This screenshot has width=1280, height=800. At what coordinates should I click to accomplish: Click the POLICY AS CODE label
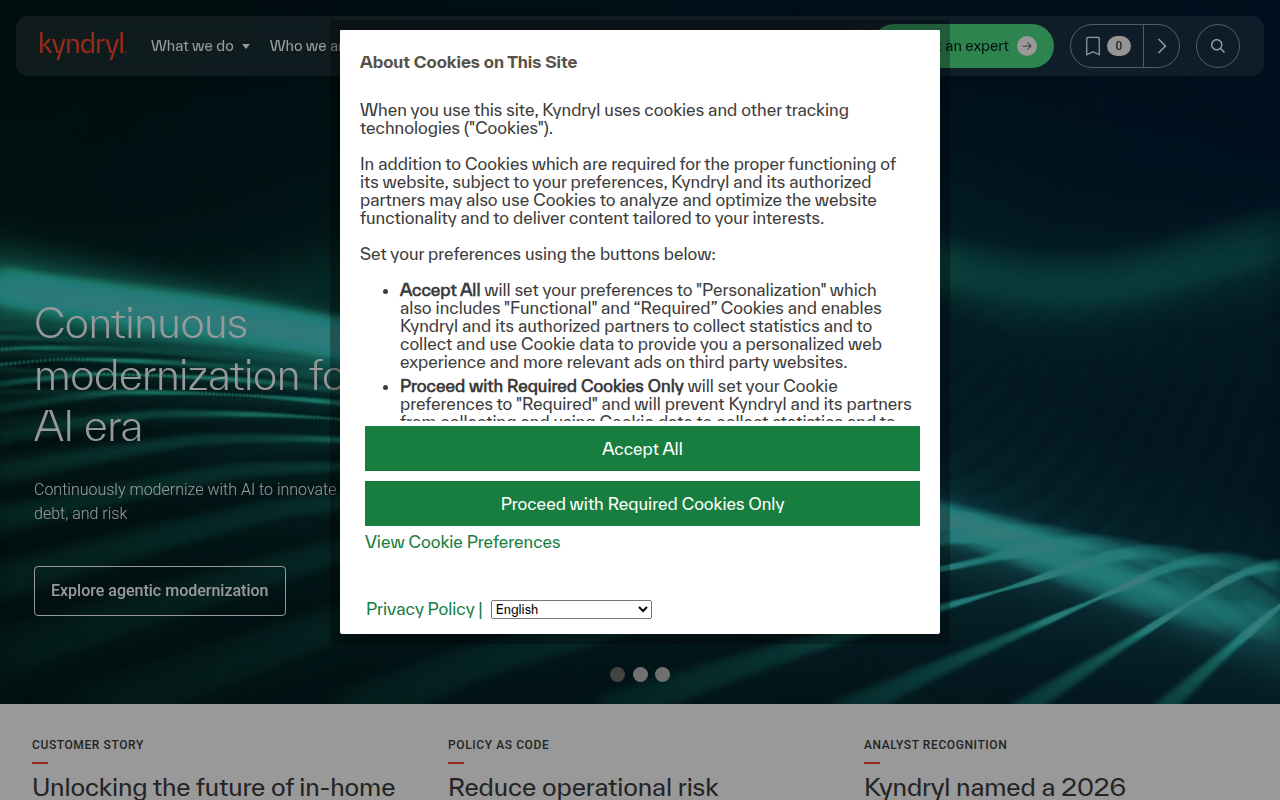(498, 745)
